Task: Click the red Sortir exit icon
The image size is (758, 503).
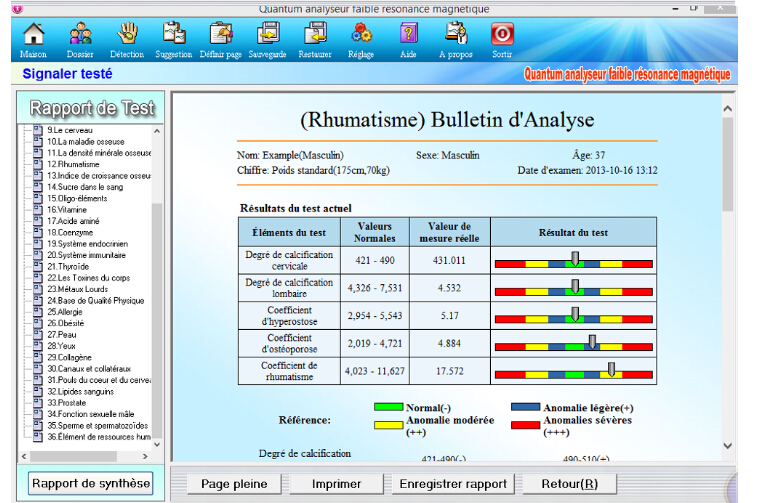Action: tap(502, 40)
